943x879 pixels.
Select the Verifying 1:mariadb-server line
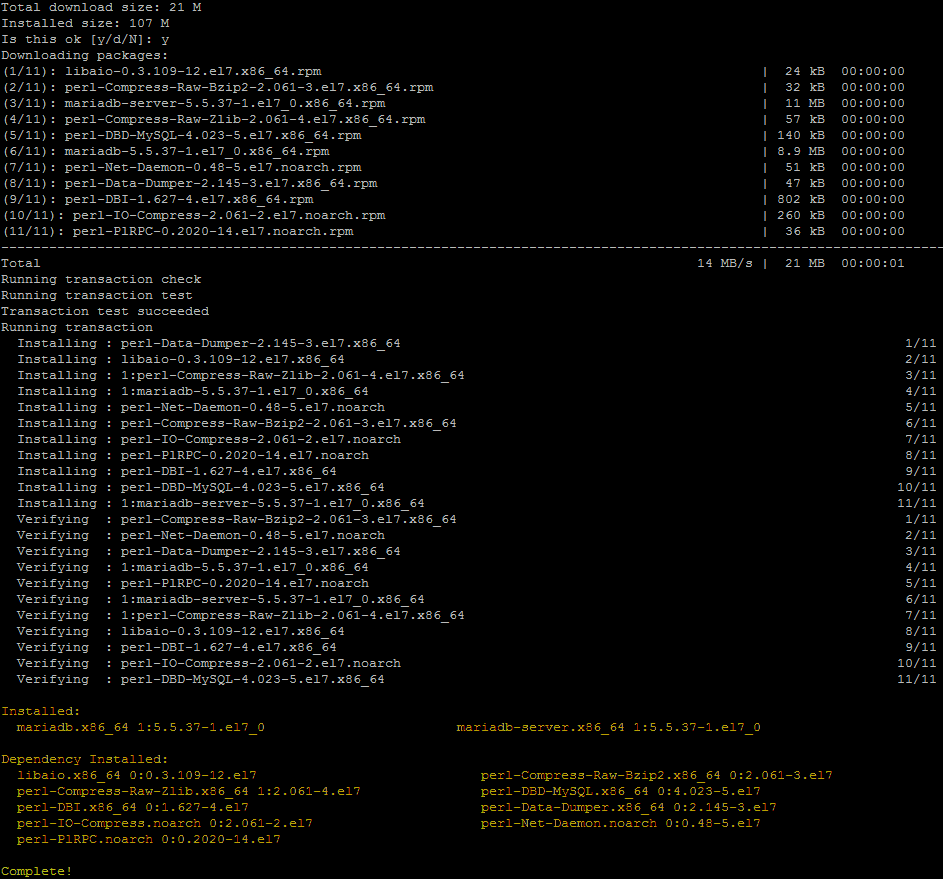(x=476, y=599)
